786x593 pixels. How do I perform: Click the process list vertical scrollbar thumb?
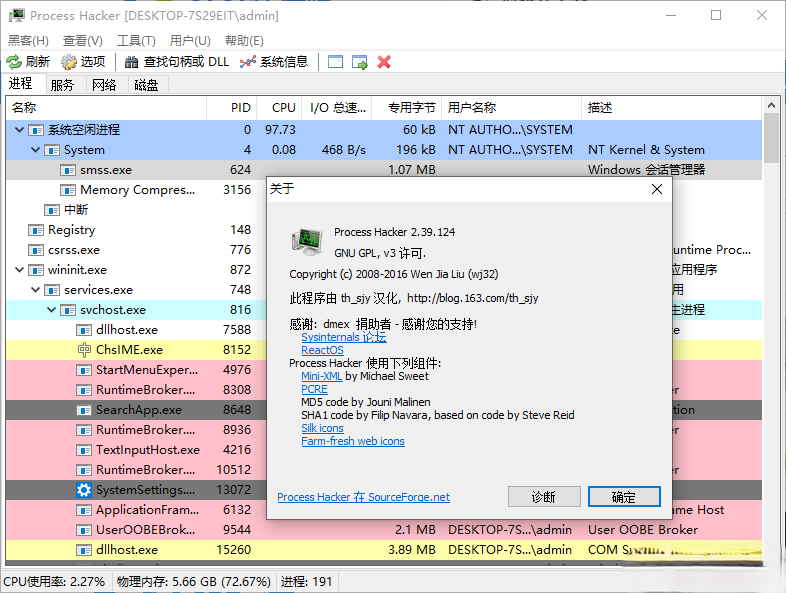[x=771, y=138]
